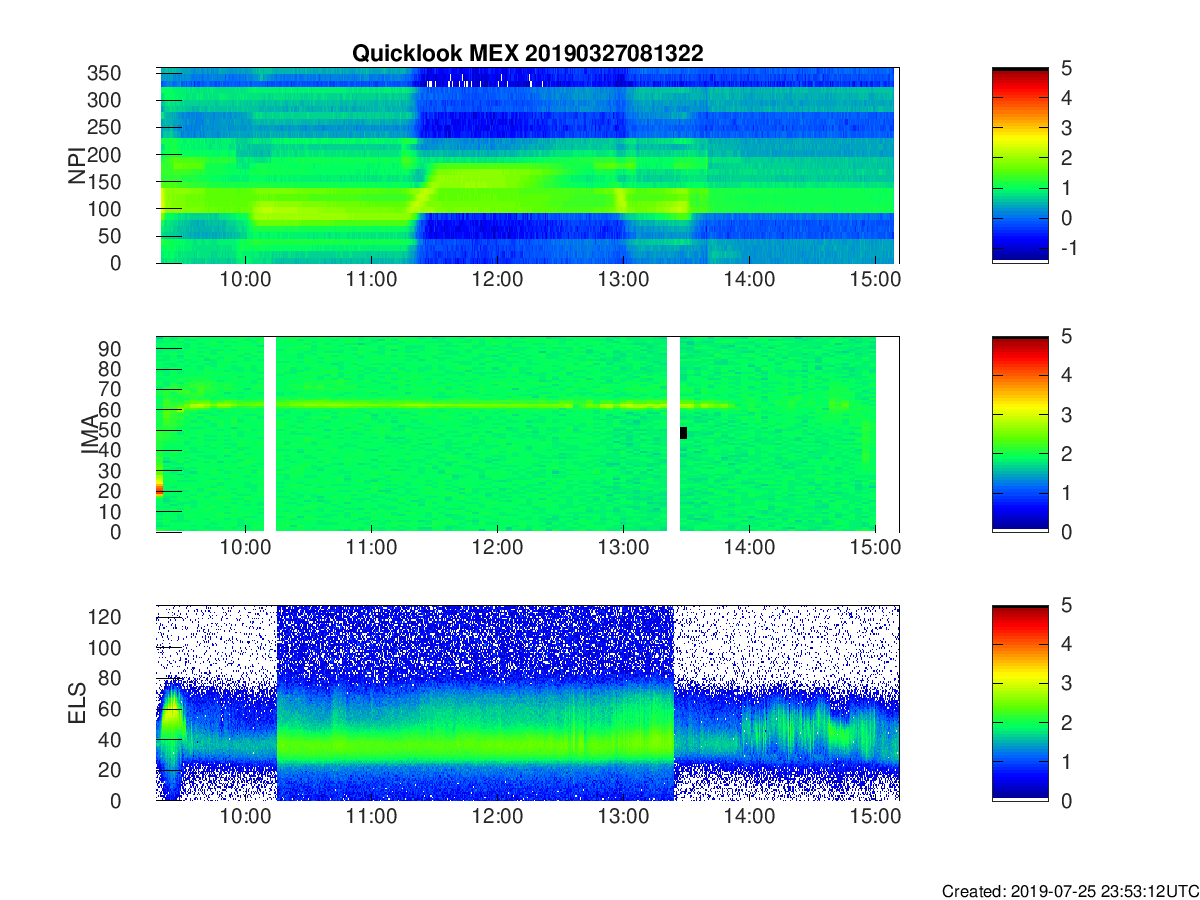Click the '0' label on IMA colorbar

click(1066, 532)
